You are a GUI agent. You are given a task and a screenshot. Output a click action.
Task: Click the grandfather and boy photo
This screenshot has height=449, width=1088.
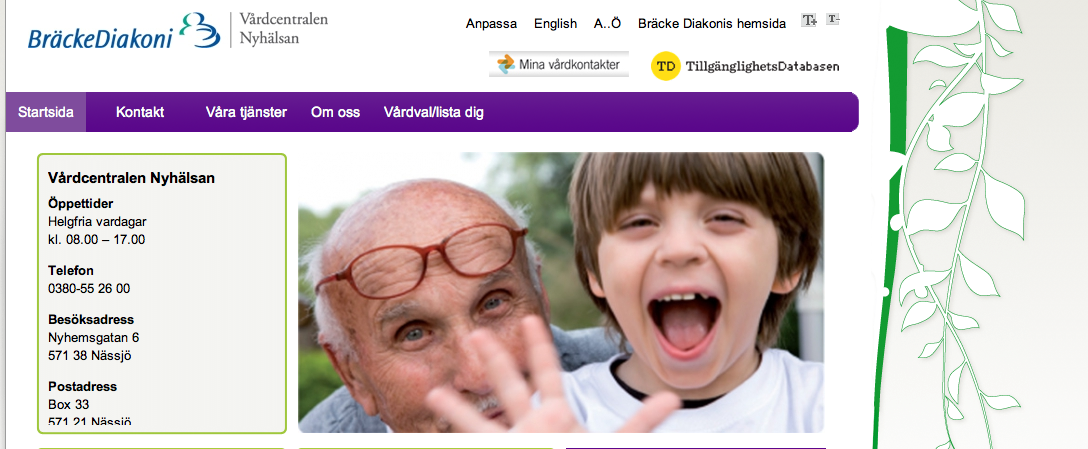[x=561, y=292]
